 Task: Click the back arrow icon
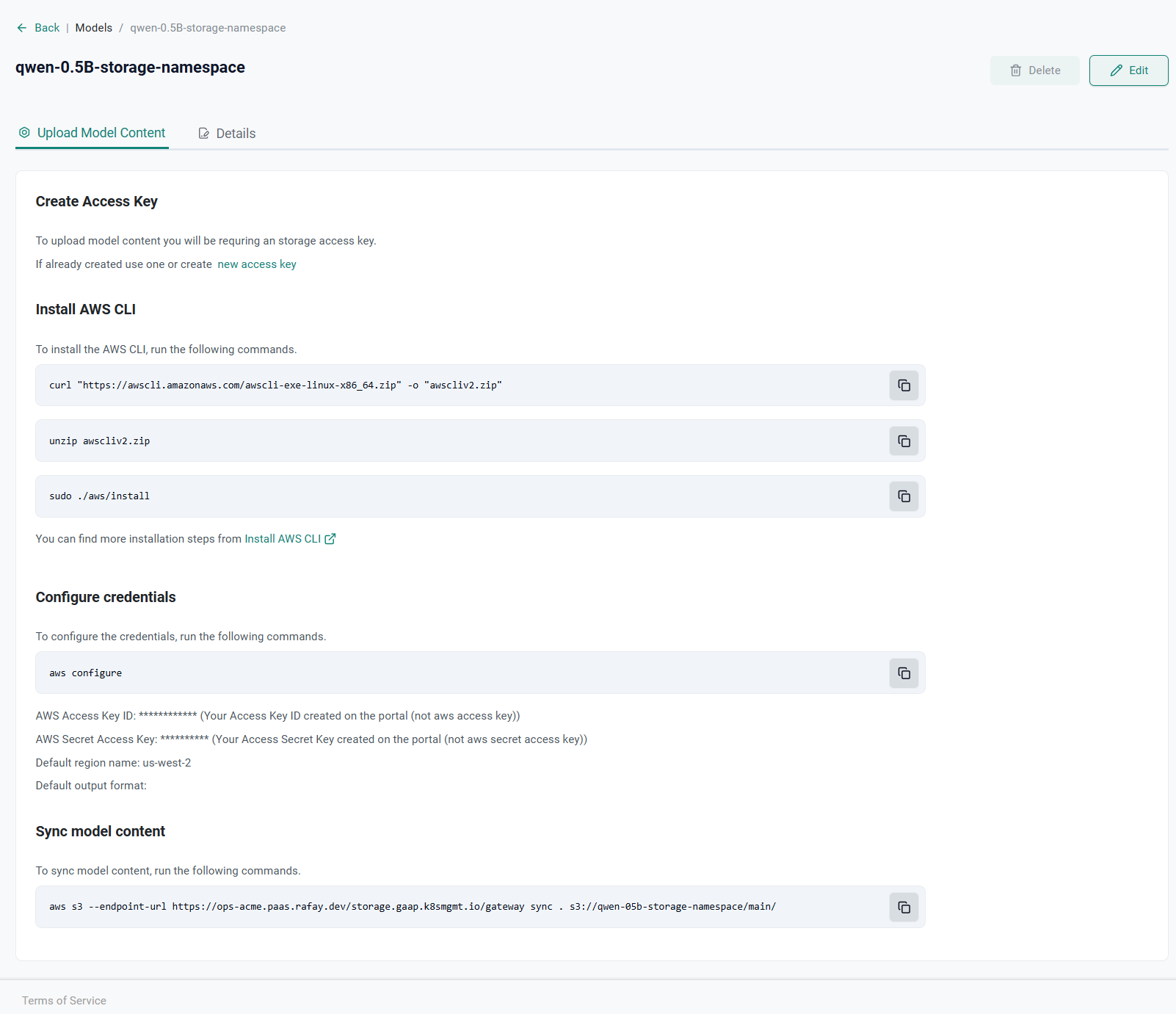[x=22, y=28]
